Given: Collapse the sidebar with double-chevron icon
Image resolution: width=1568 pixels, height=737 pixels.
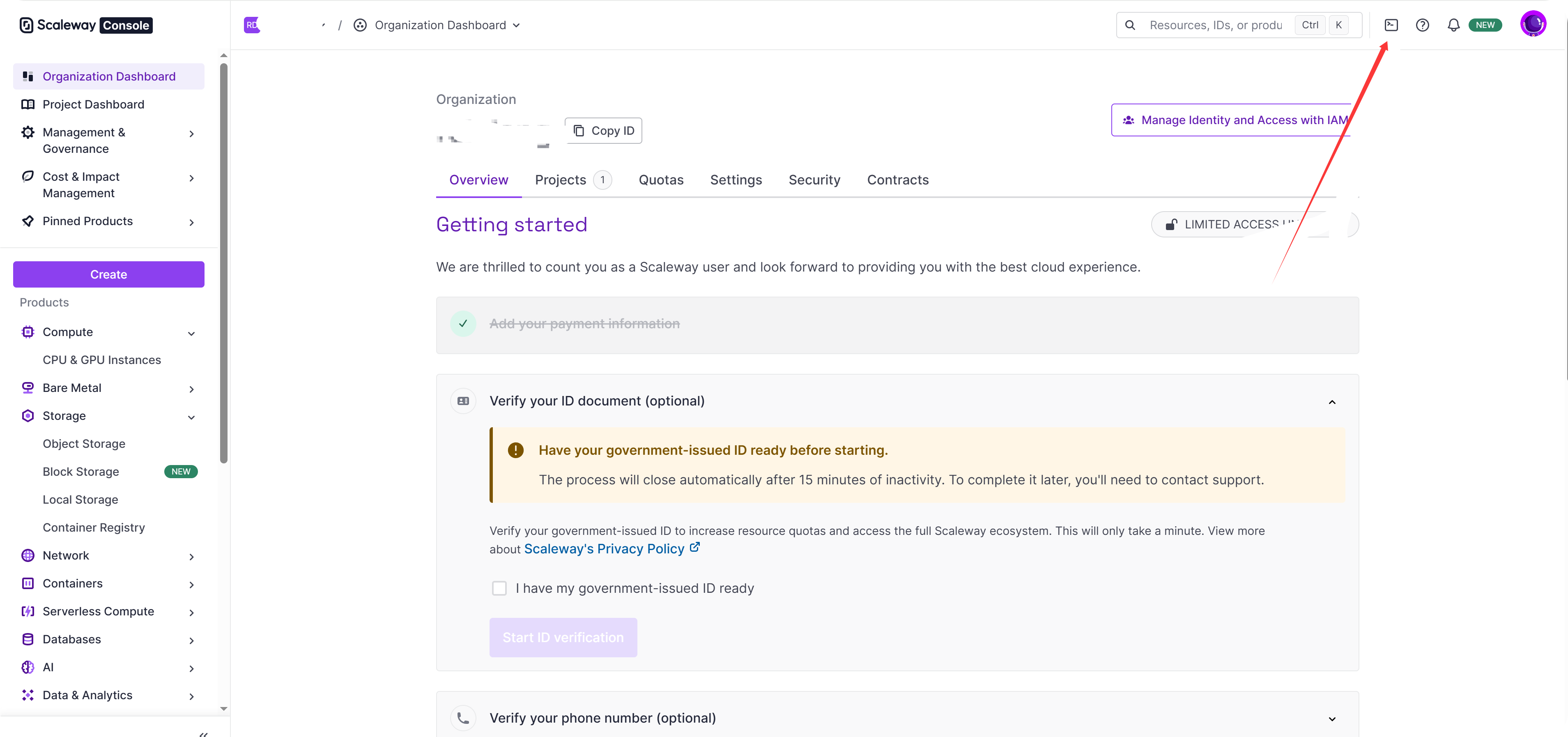Looking at the screenshot, I should click(203, 734).
